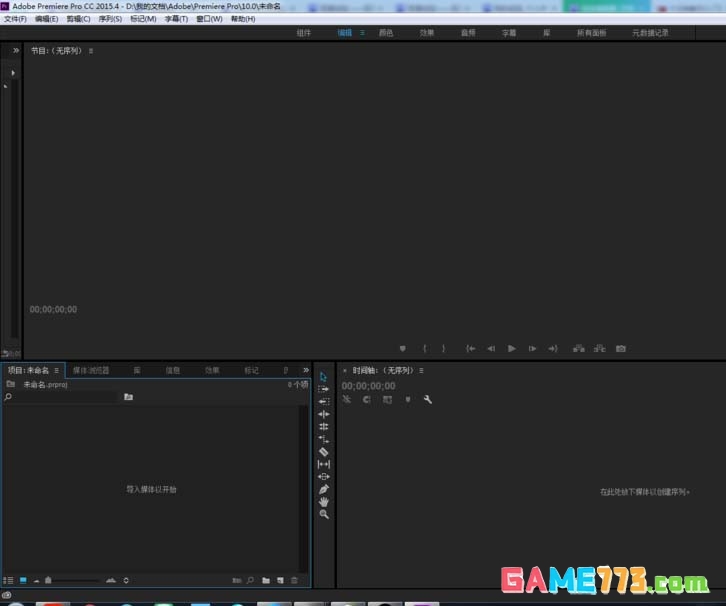The height and width of the screenshot is (606, 726).
Task: Step back one frame
Action: point(491,348)
